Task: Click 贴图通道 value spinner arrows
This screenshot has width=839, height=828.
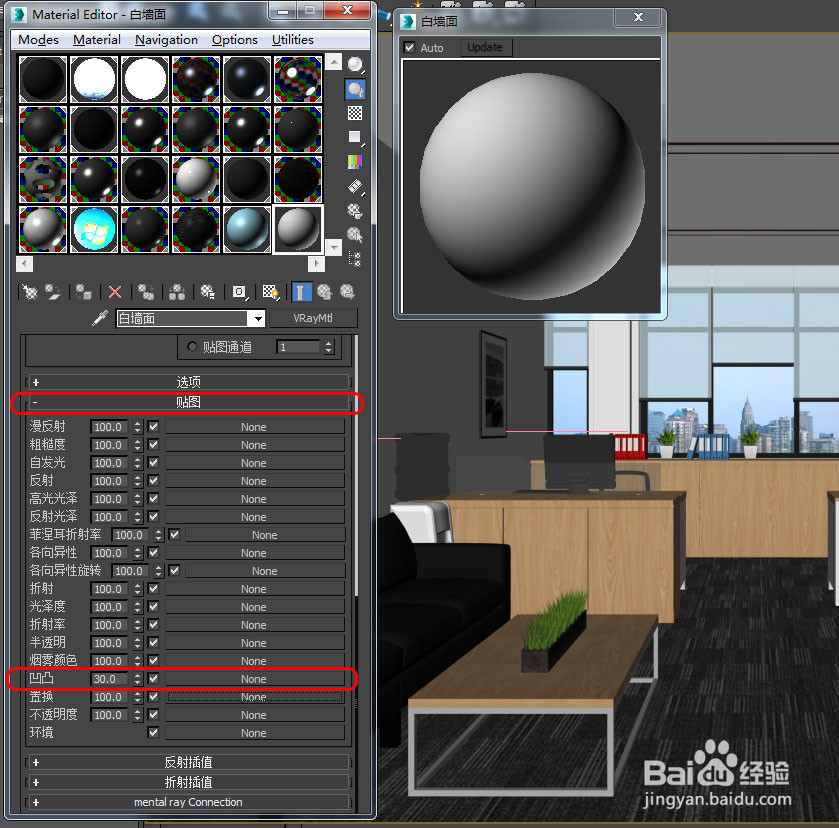Action: pos(329,347)
